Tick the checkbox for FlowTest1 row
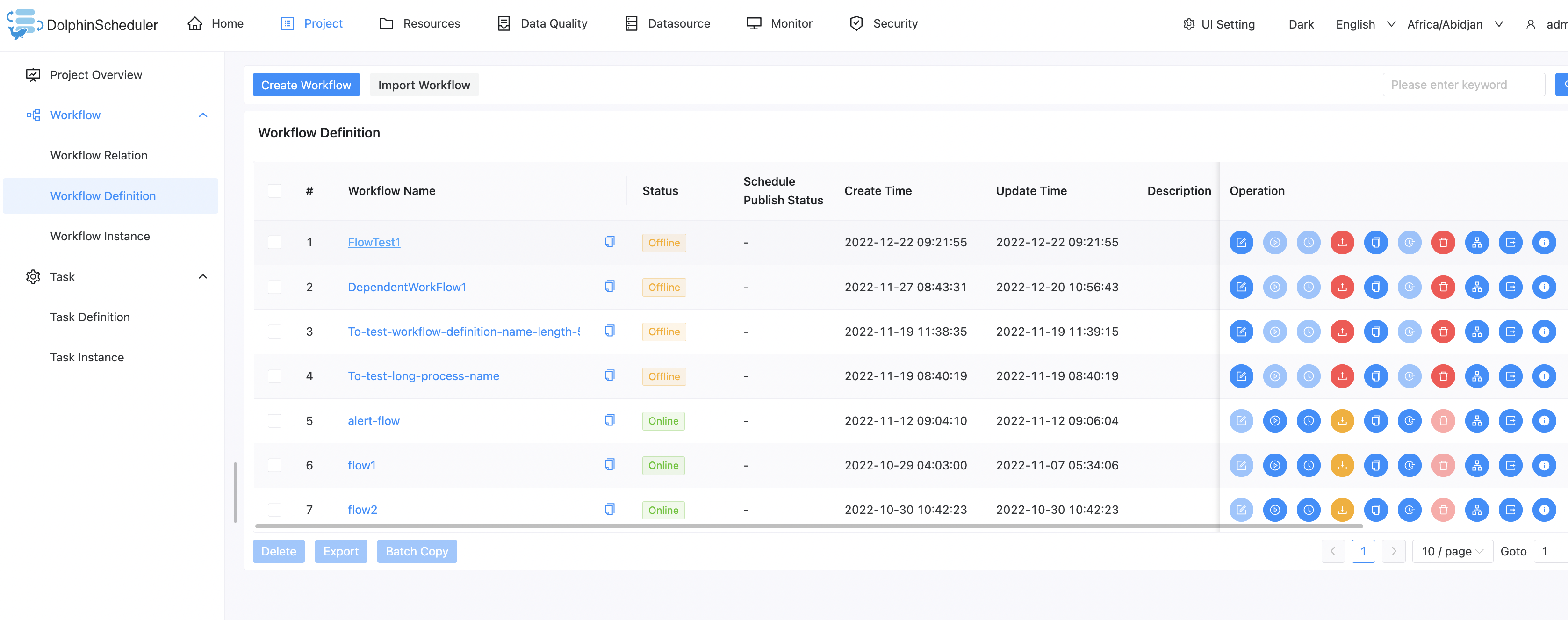 274,242
